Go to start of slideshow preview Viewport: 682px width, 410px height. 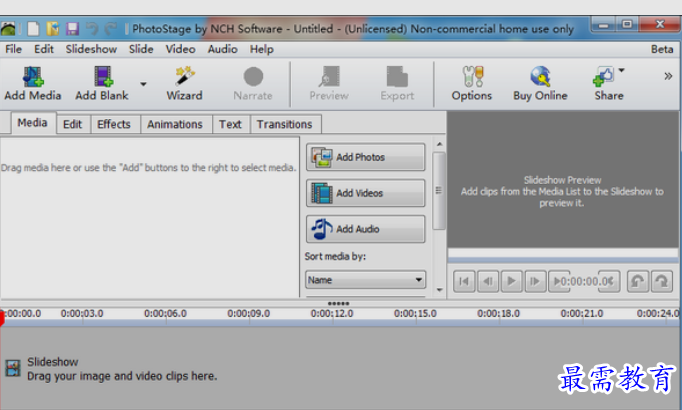464,281
